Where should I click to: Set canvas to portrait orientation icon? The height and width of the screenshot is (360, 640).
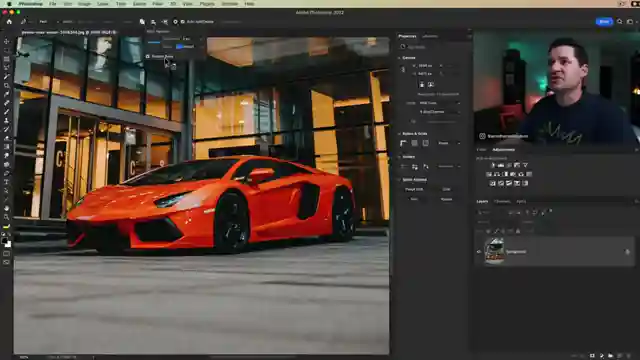pyautogui.click(x=422, y=84)
